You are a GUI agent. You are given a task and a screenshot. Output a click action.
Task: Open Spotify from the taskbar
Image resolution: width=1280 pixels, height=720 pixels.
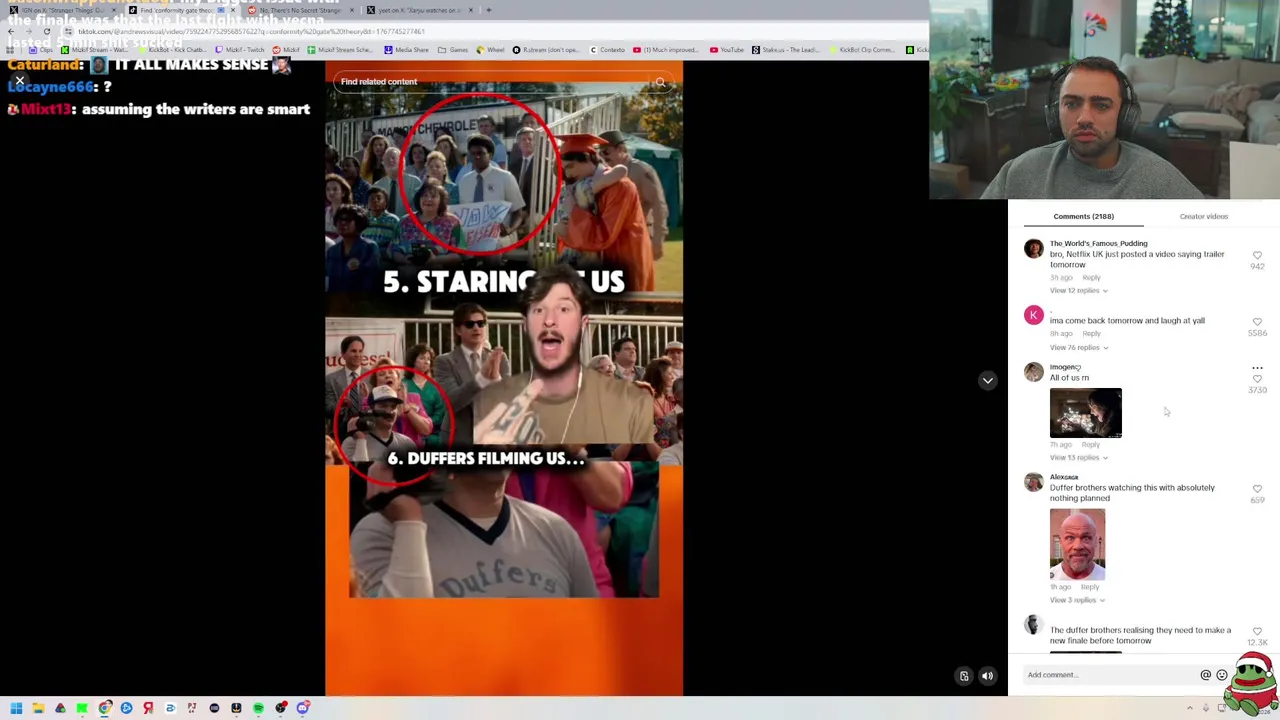(x=258, y=708)
